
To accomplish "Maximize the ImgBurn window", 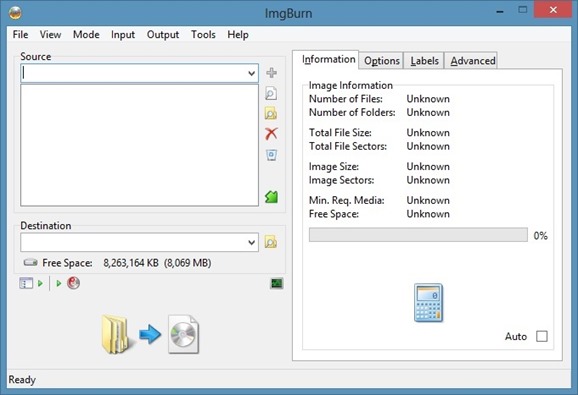I will [522, 10].
